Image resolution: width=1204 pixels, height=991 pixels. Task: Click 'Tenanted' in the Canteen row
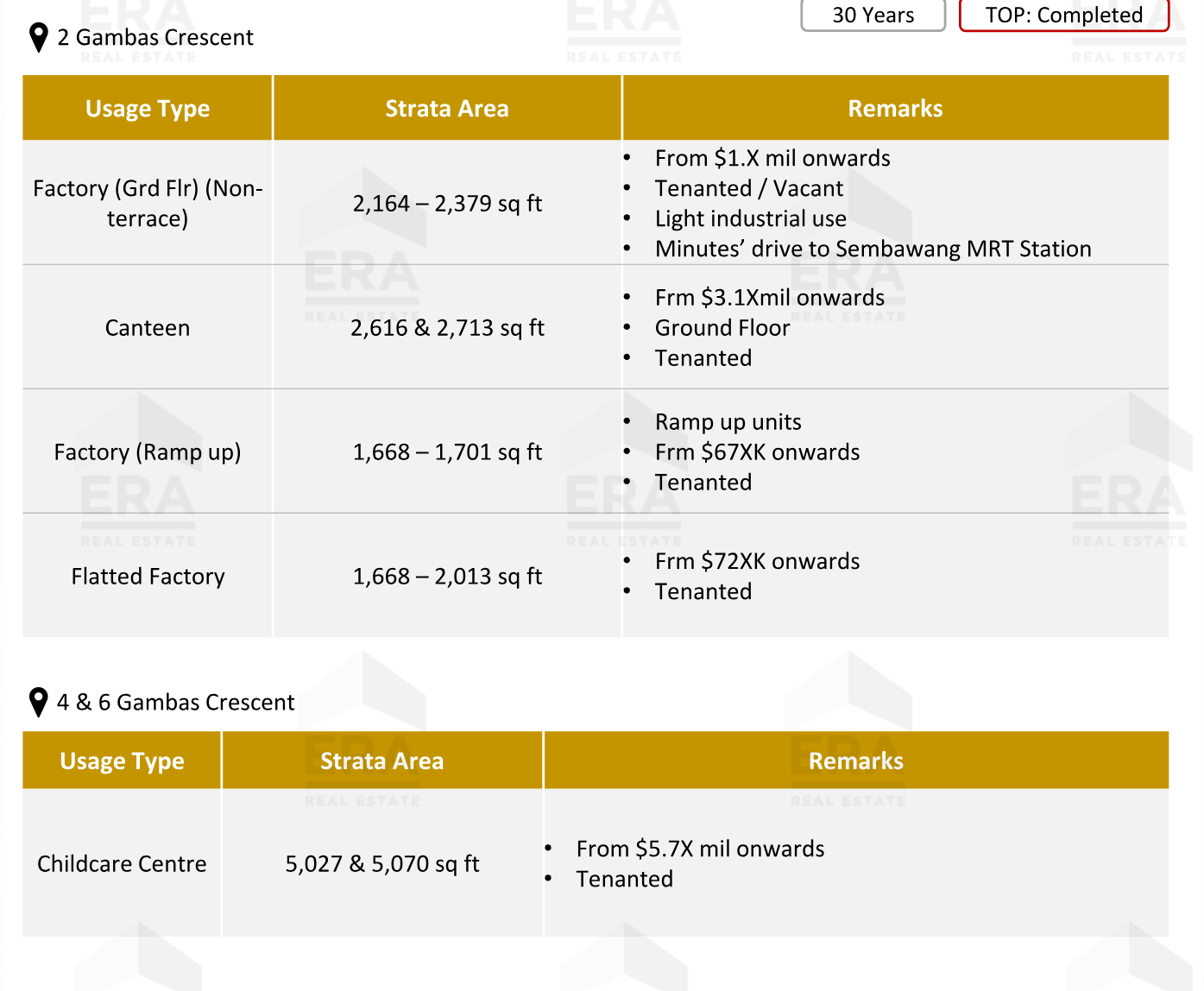[x=703, y=358]
